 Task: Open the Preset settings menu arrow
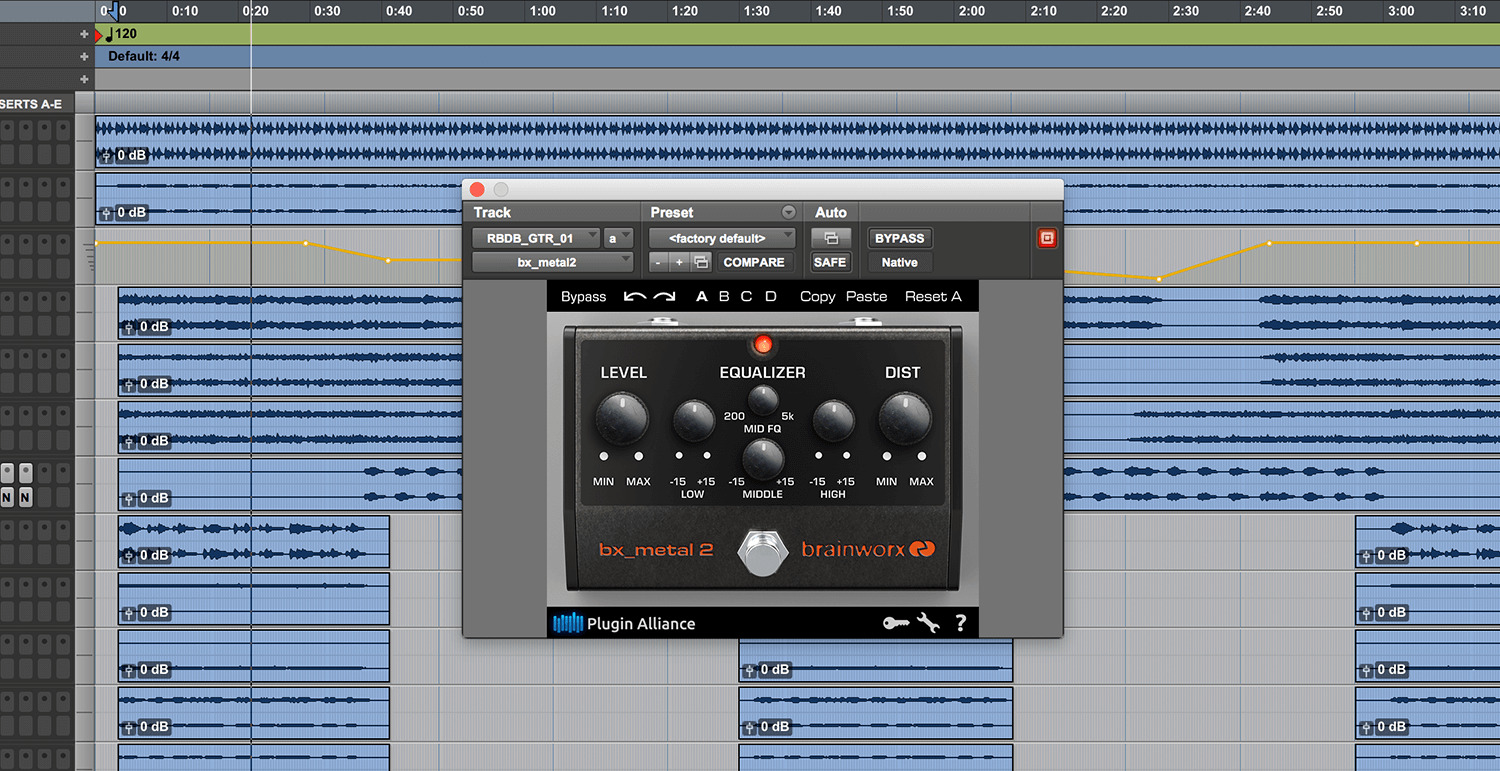tap(788, 212)
